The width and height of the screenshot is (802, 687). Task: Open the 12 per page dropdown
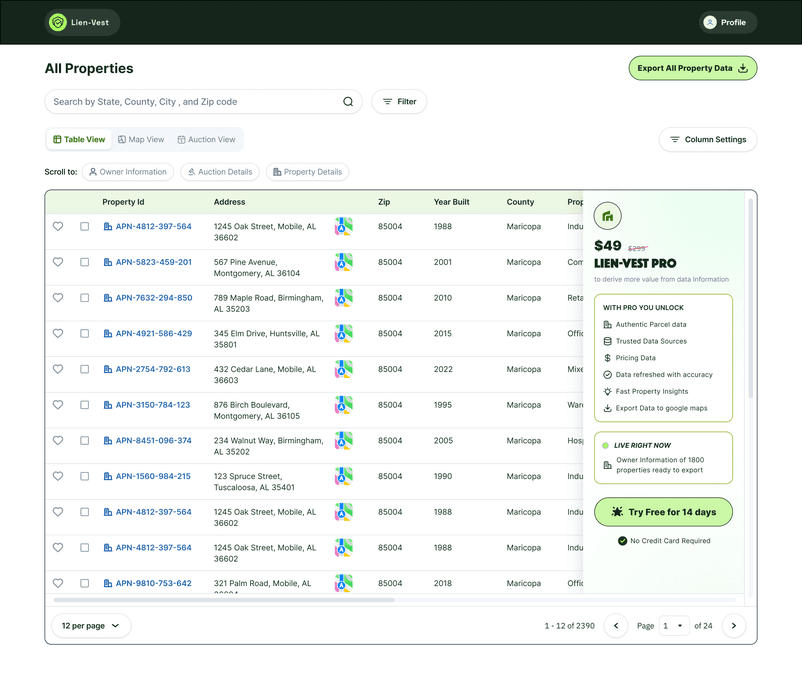pos(90,626)
